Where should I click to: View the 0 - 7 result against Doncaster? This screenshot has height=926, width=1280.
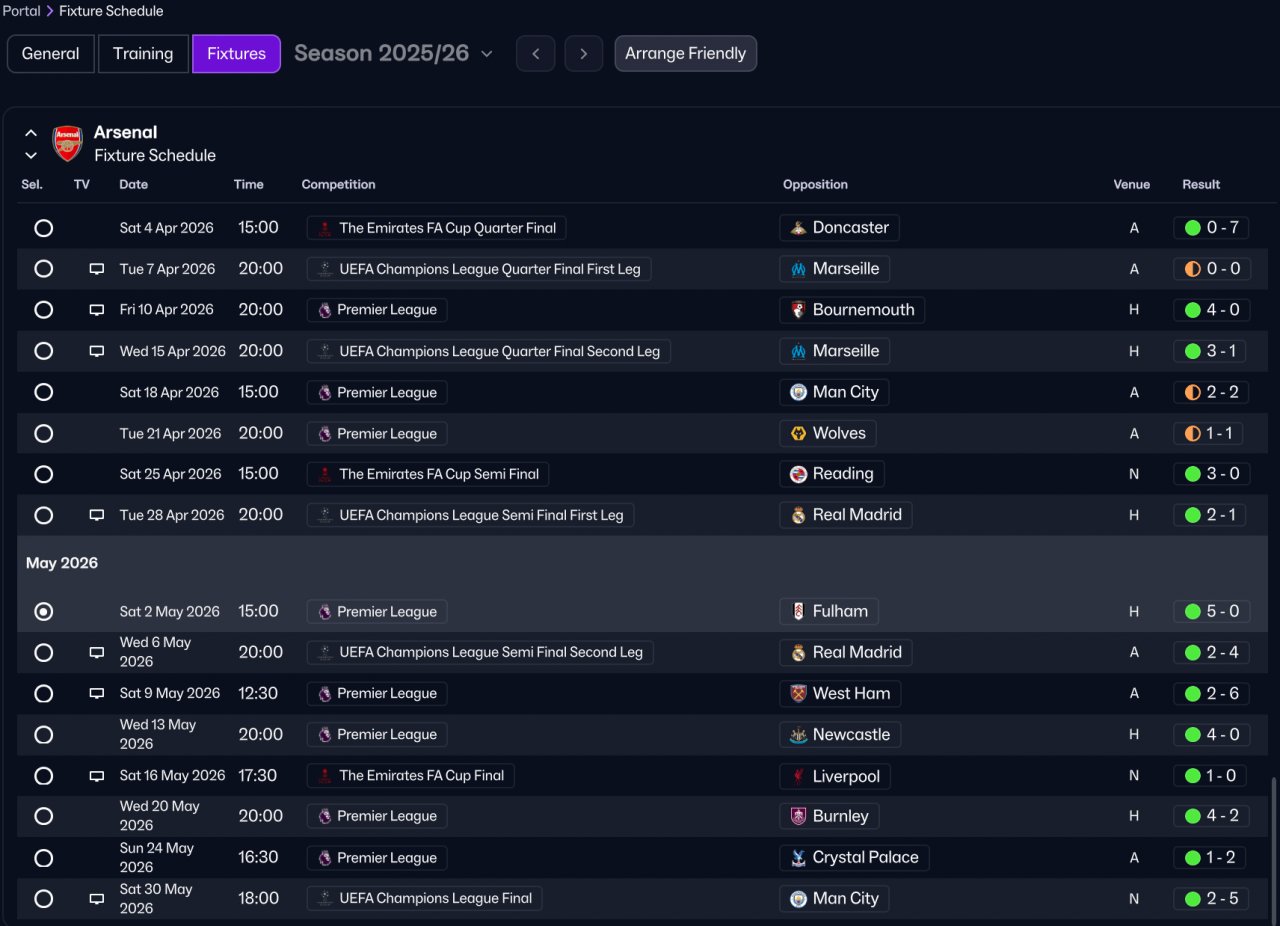[1211, 228]
